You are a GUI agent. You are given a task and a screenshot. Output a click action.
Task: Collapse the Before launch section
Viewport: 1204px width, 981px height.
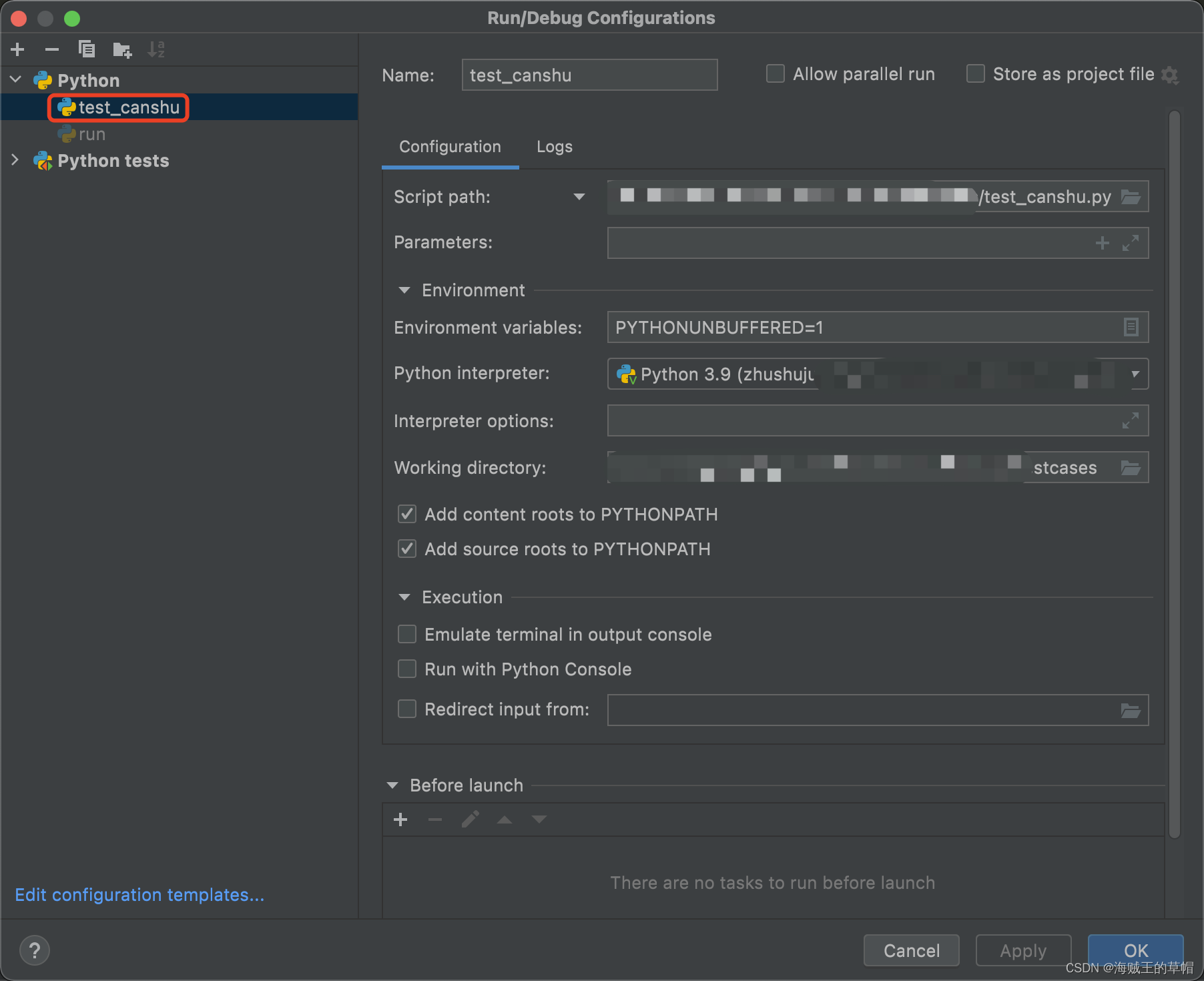392,785
